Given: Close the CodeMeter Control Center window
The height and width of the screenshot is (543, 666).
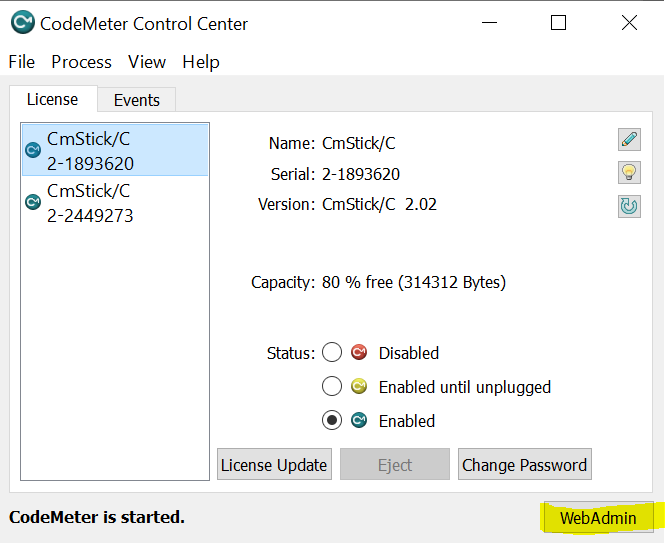Looking at the screenshot, I should [x=629, y=23].
